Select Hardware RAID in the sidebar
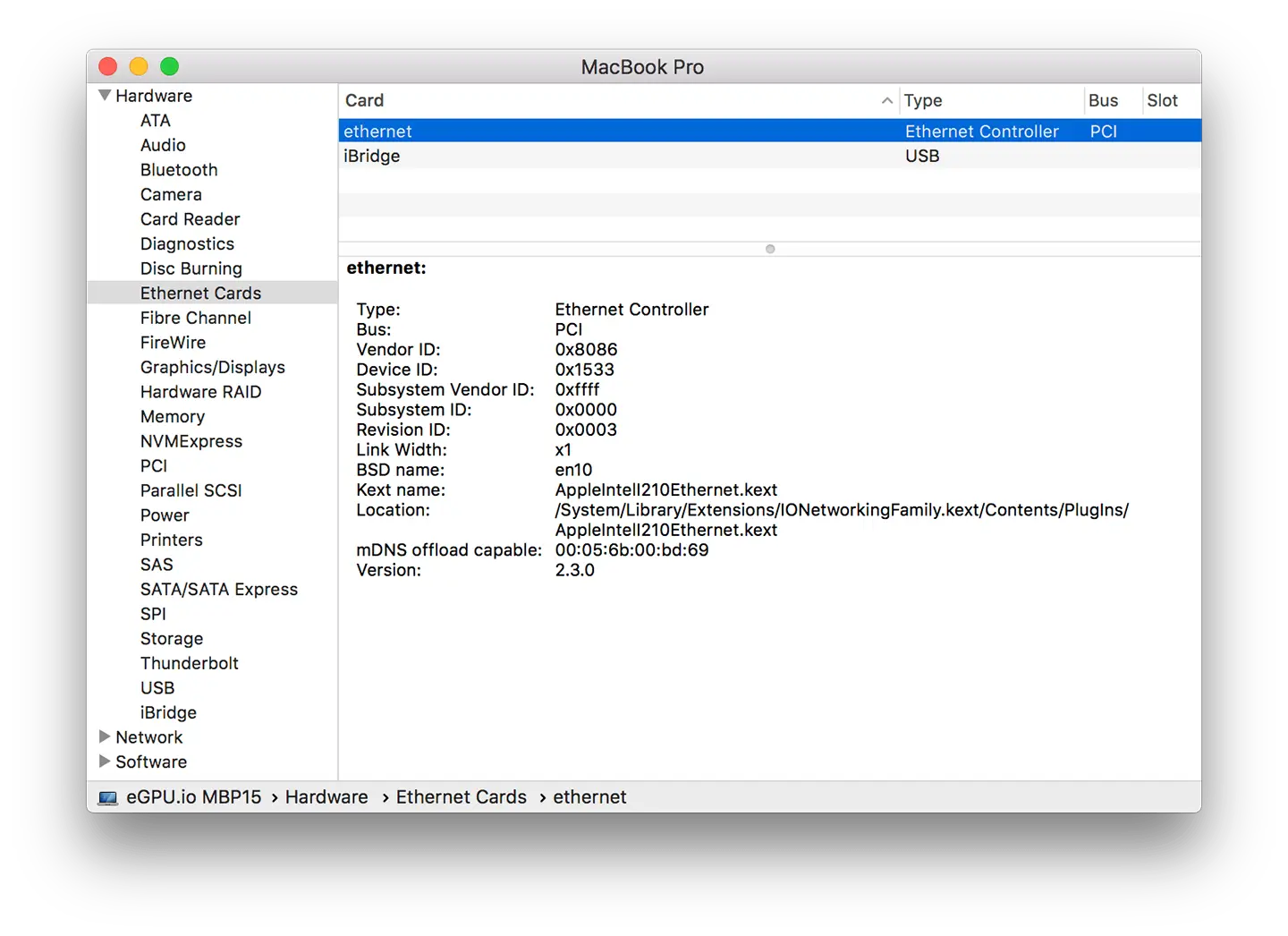The image size is (1288, 936). pyautogui.click(x=200, y=392)
